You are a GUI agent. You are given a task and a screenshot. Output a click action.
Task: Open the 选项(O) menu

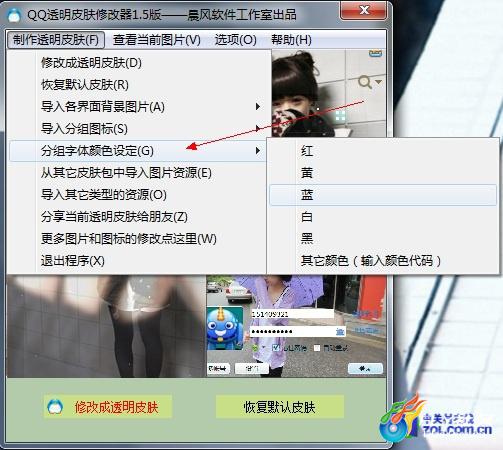click(235, 40)
